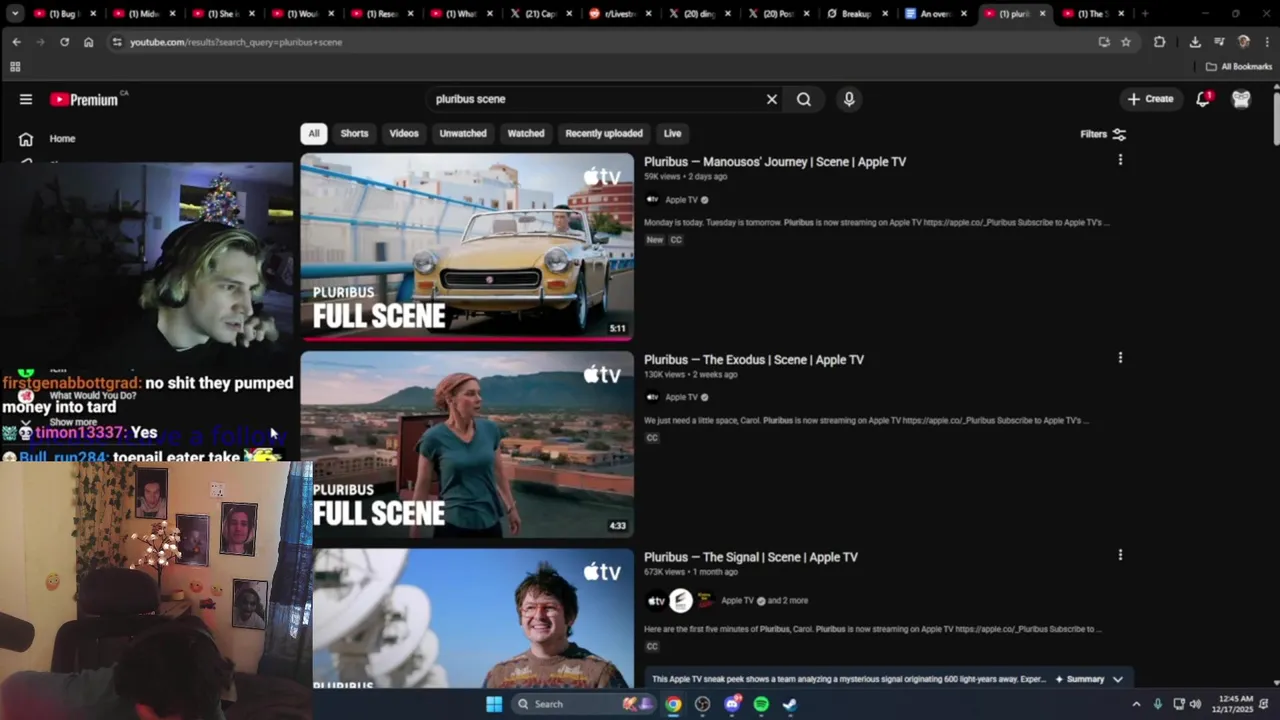Open Pluribus — The Signal video title
This screenshot has width=1280, height=720.
(751, 557)
